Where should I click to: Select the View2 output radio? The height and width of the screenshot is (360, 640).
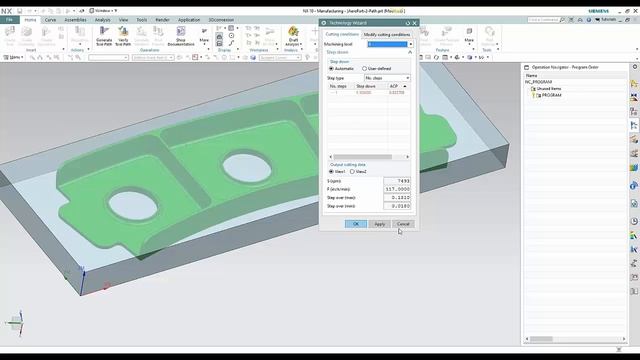[x=352, y=171]
